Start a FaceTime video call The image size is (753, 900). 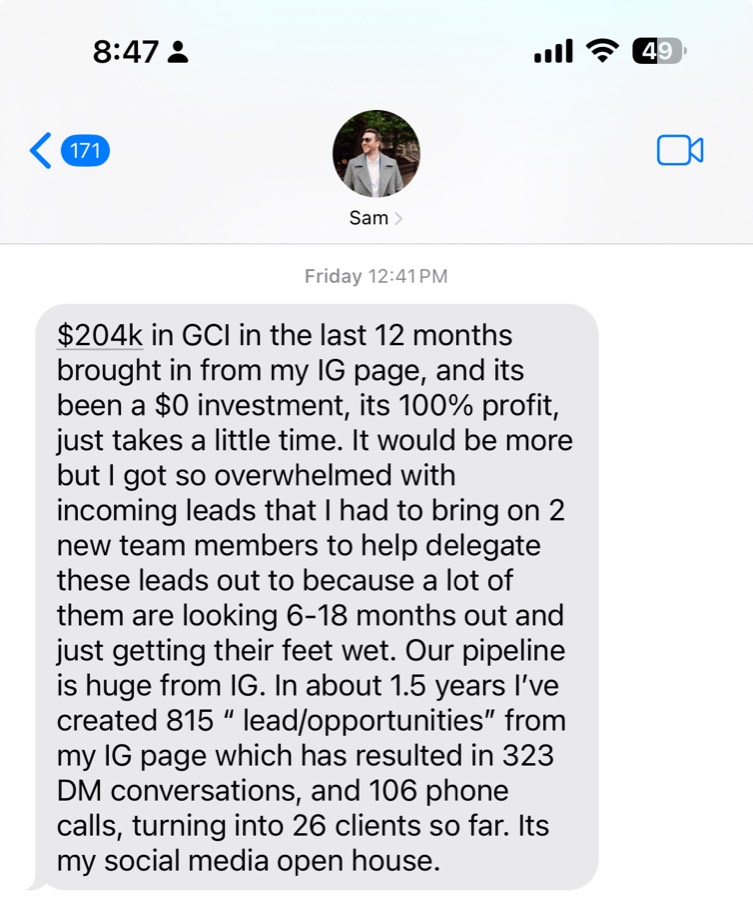[680, 150]
